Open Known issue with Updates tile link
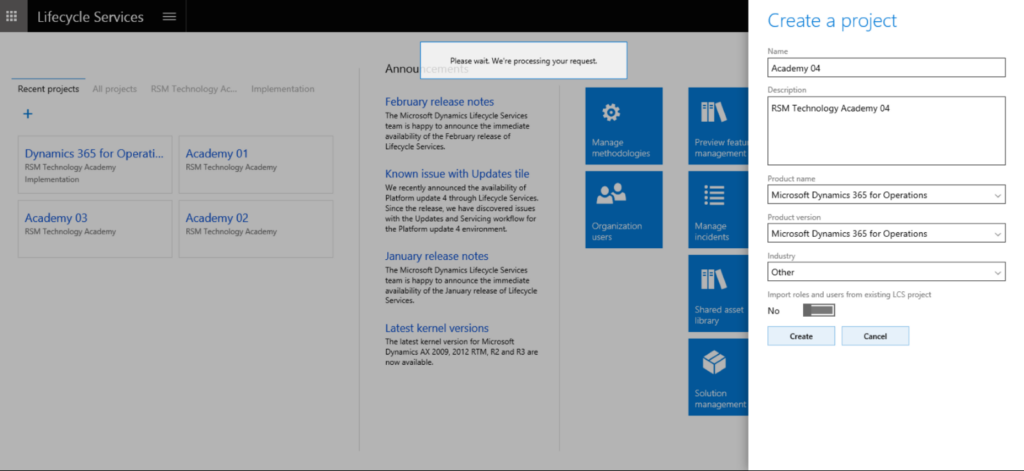The height and width of the screenshot is (471, 1024). tap(457, 174)
